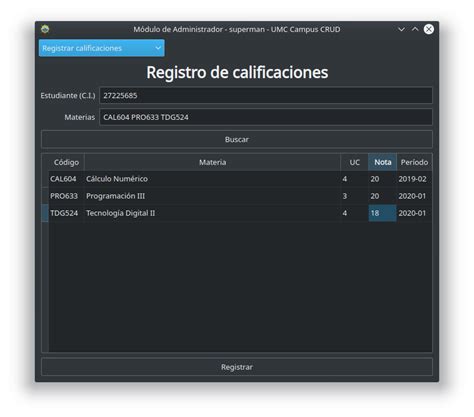The width and height of the screenshot is (474, 417).
Task: Sort by the Código column header
Action: tap(66, 162)
